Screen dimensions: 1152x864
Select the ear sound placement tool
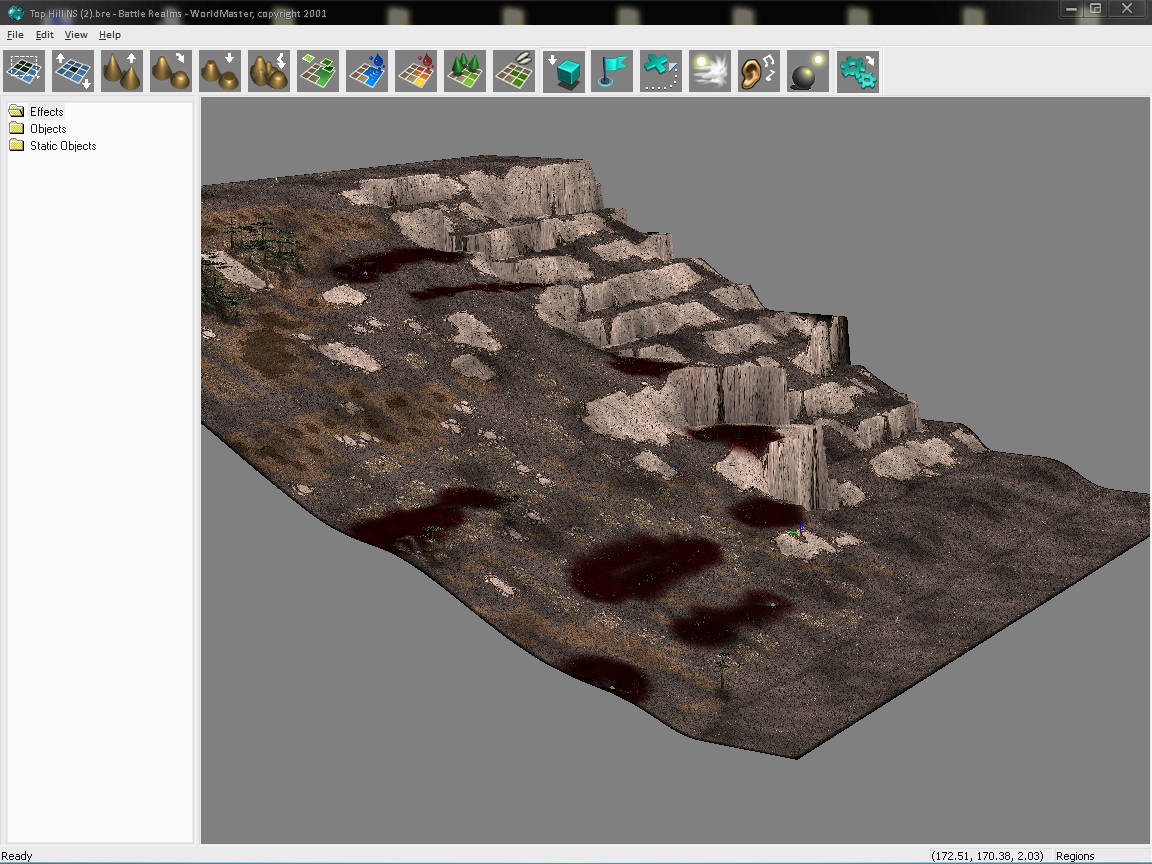(x=759, y=71)
